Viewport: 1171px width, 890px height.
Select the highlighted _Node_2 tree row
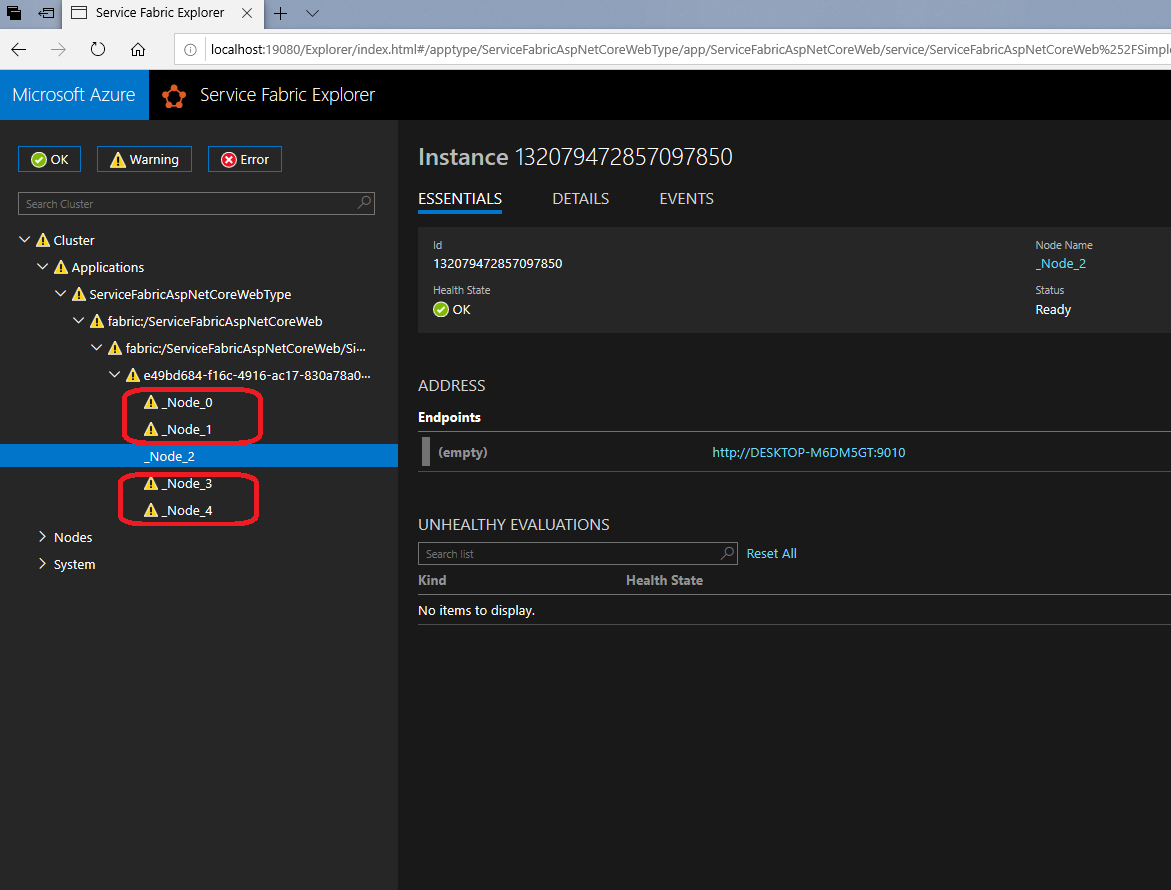click(199, 455)
